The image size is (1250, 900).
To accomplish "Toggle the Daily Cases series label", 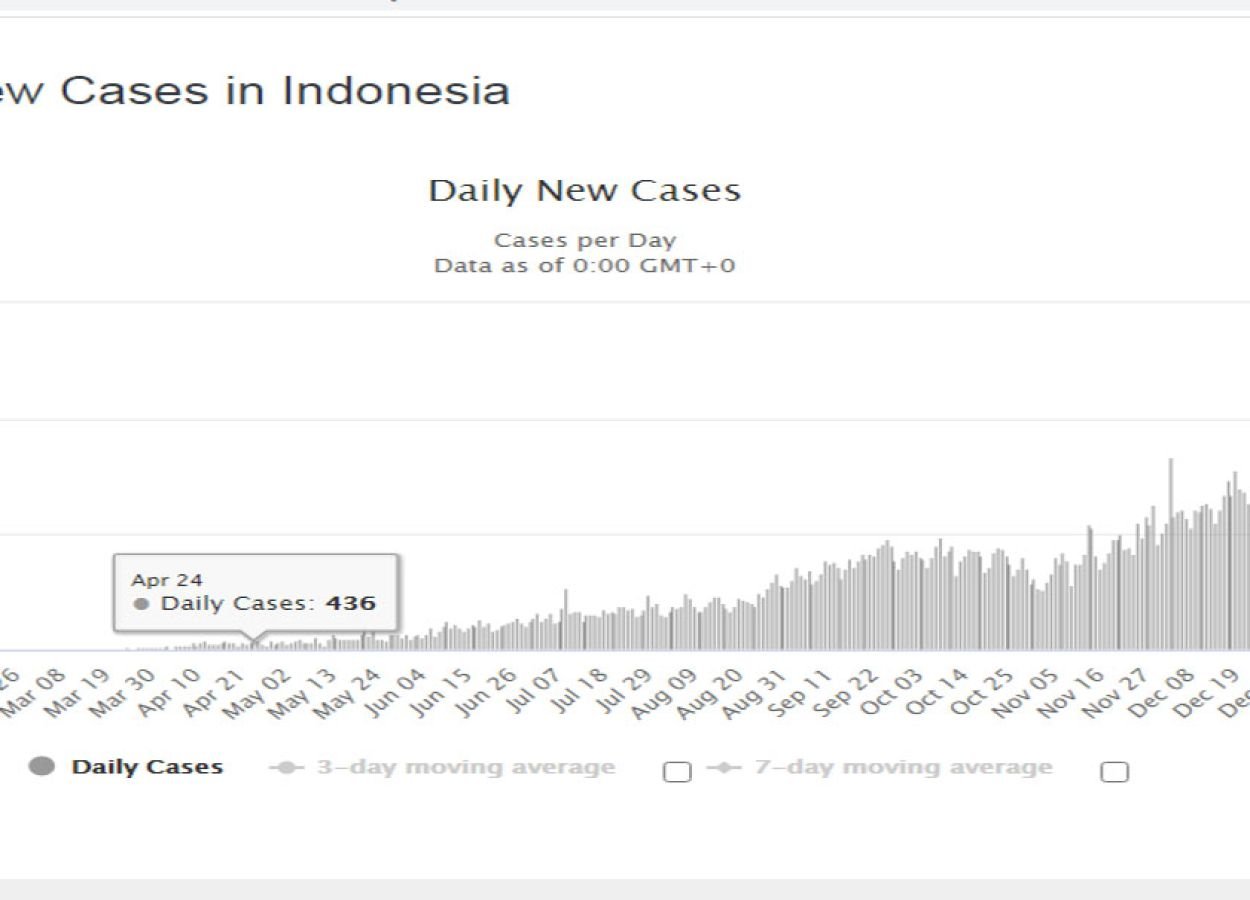I will point(147,767).
